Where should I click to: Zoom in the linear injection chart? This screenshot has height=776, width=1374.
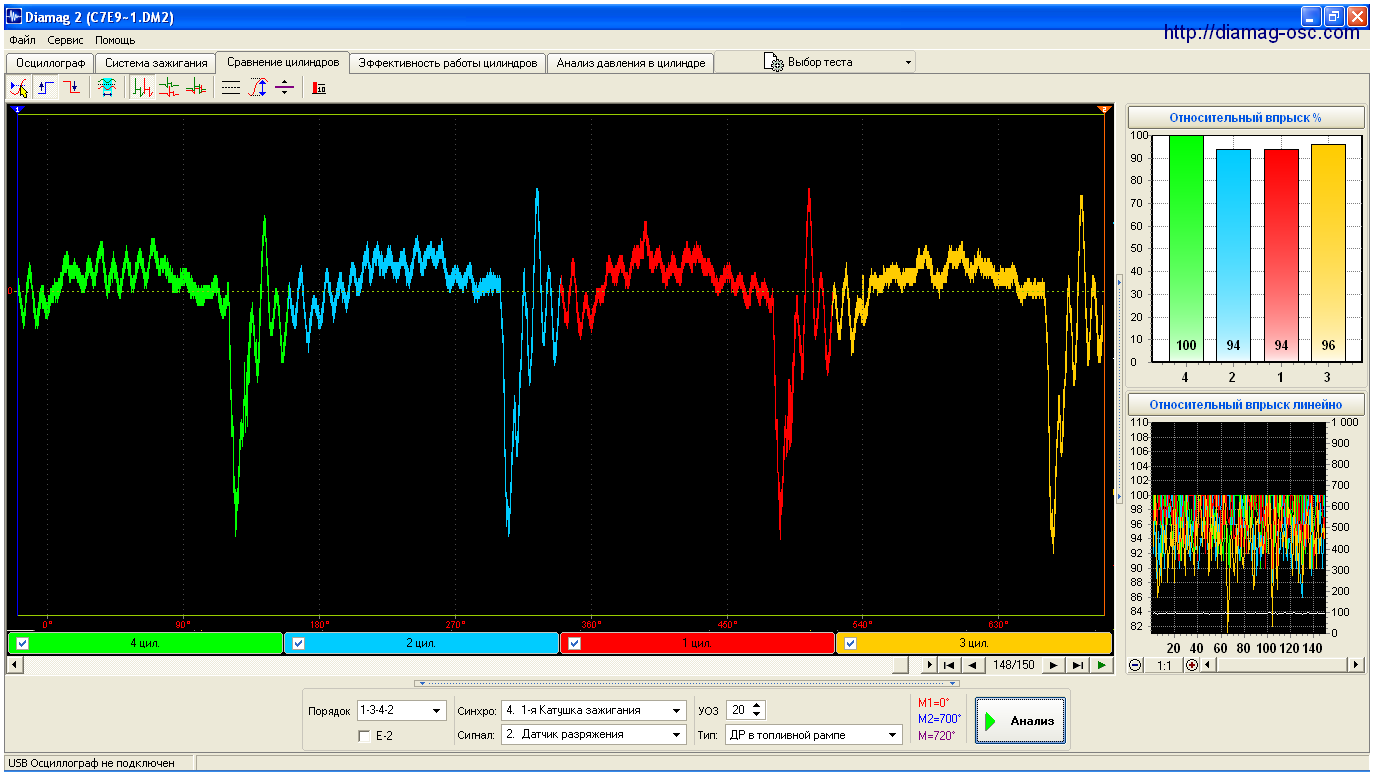pyautogui.click(x=1192, y=665)
